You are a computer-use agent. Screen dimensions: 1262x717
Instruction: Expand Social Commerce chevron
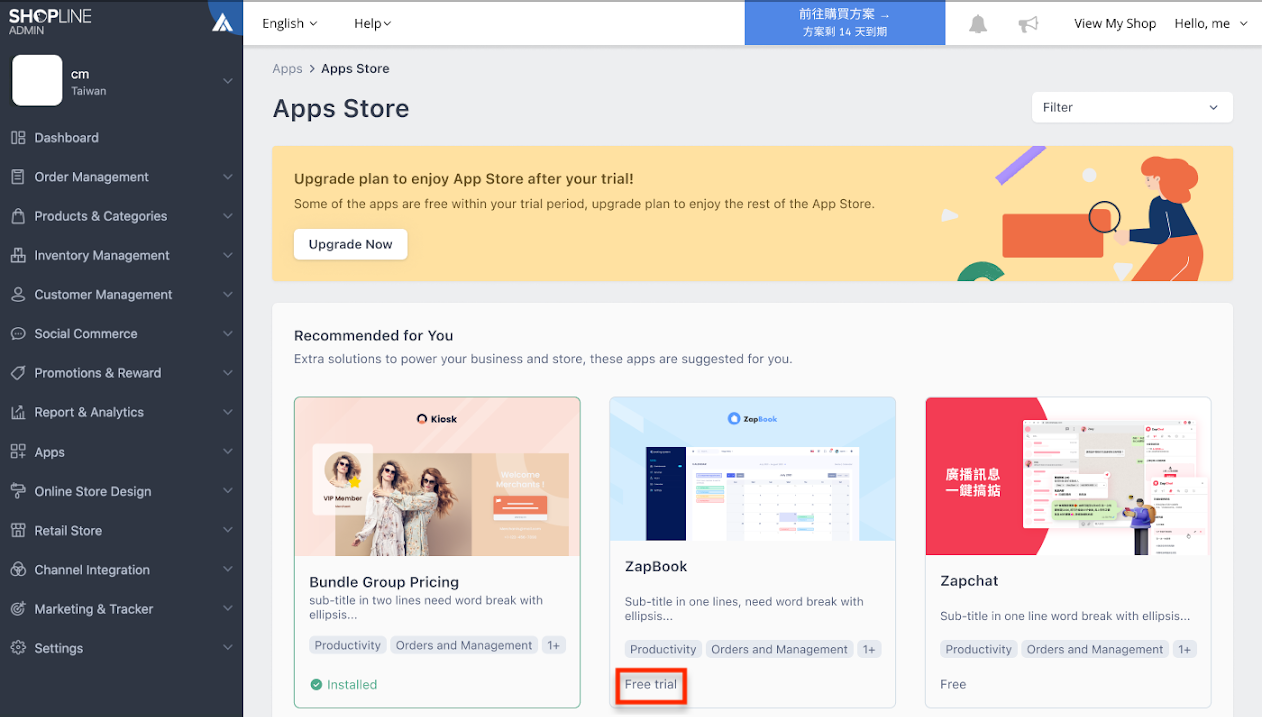click(228, 334)
